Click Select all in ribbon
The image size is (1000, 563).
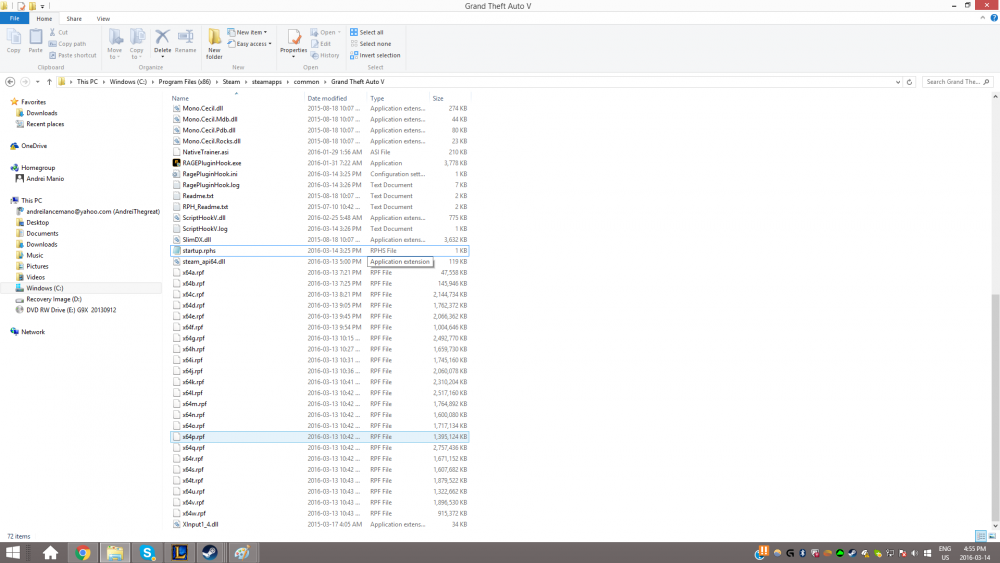pyautogui.click(x=367, y=33)
